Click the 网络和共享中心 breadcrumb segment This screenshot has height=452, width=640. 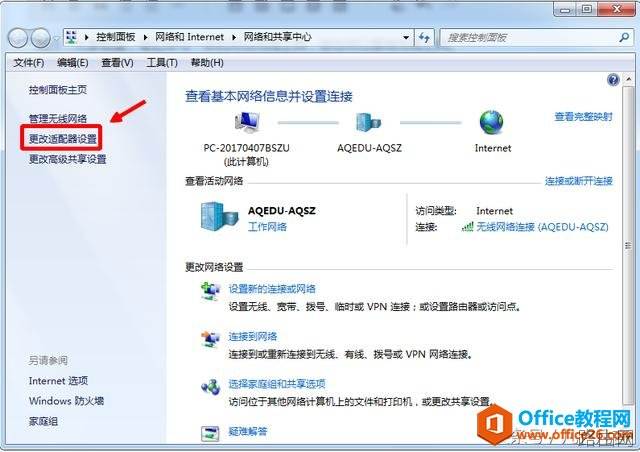coord(278,37)
